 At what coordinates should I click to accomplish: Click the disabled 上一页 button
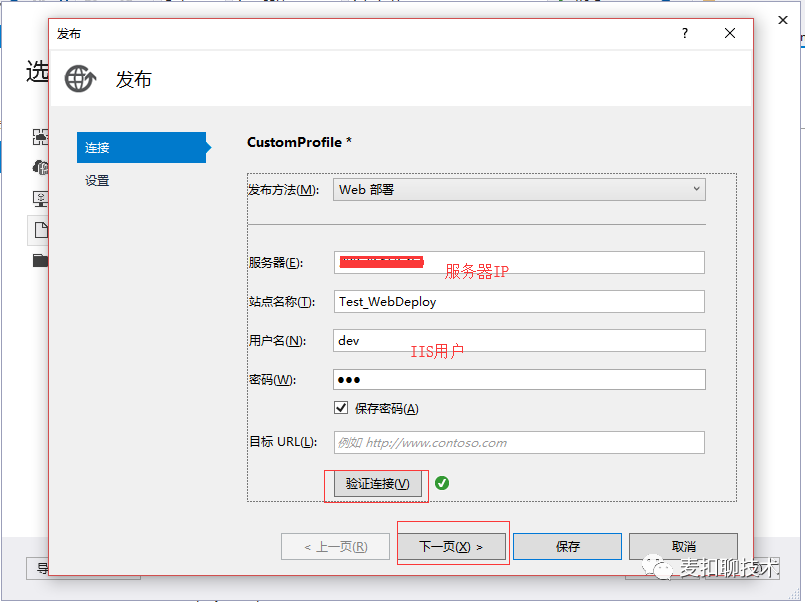335,547
